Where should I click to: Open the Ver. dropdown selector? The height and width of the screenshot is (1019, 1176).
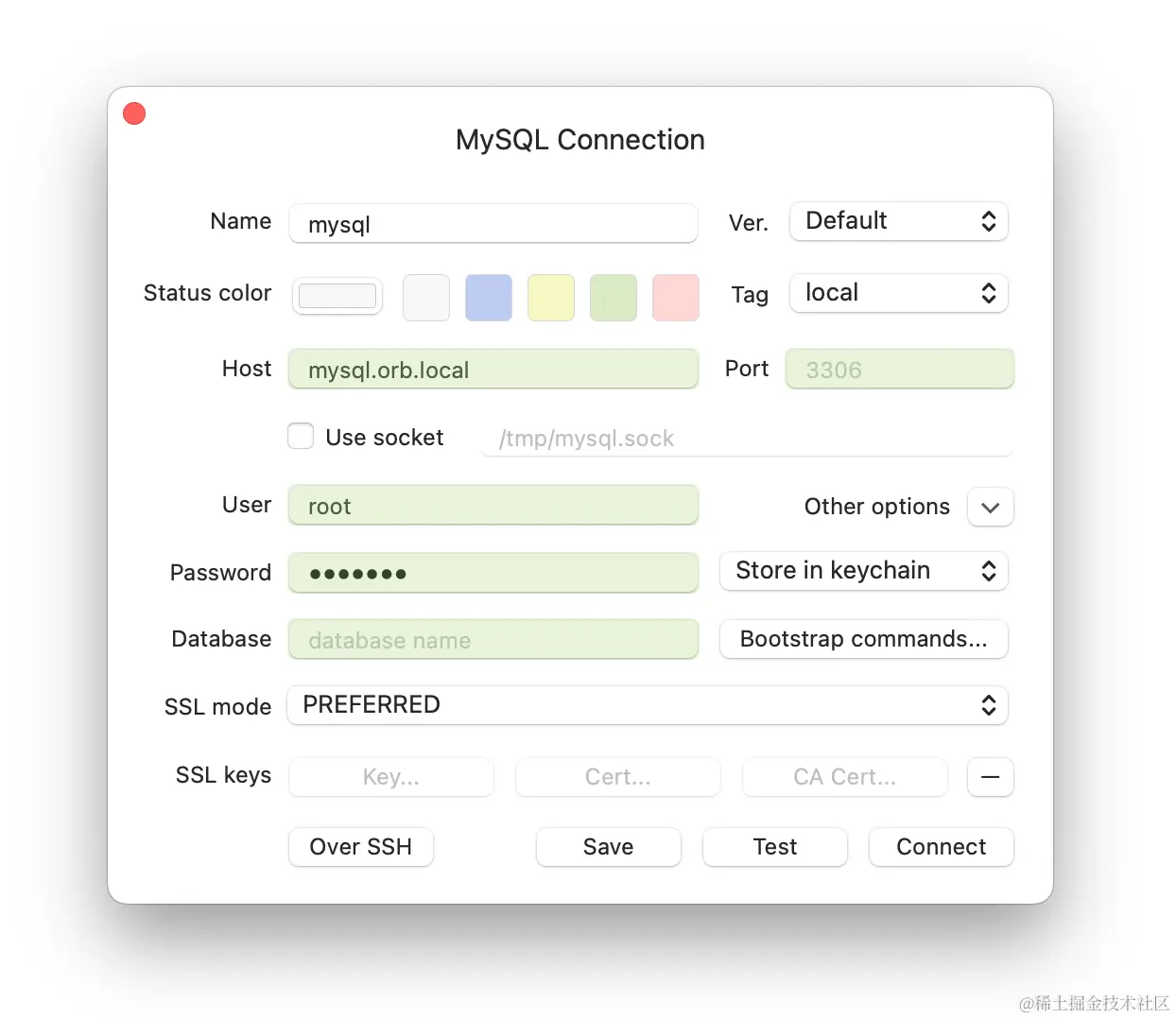pos(897,221)
